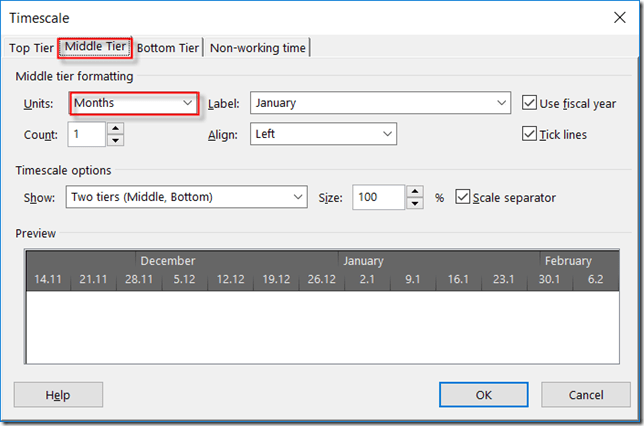
Task: Click the Cancel button
Action: coord(585,395)
